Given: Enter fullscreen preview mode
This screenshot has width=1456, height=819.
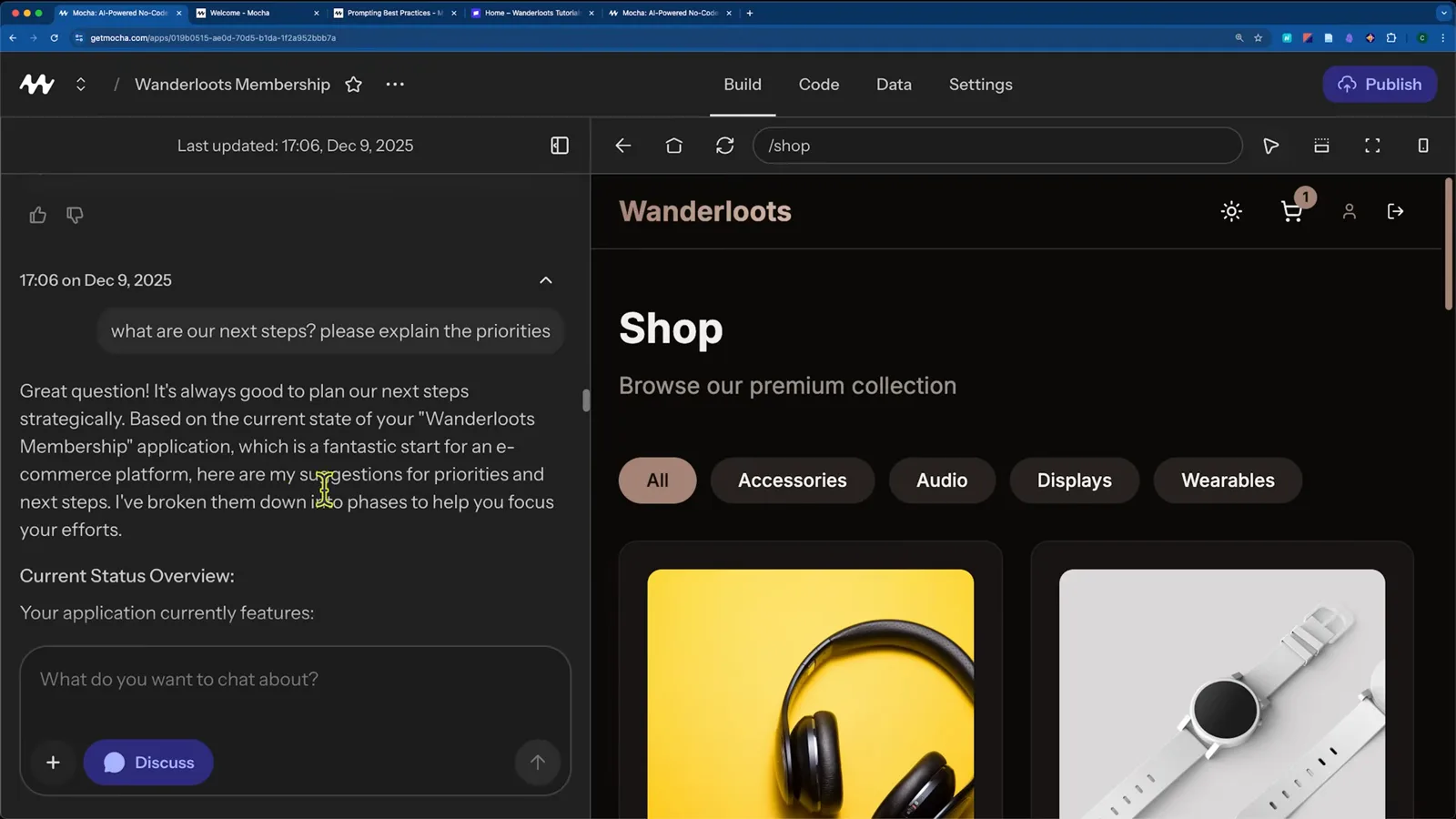Looking at the screenshot, I should (x=1372, y=146).
